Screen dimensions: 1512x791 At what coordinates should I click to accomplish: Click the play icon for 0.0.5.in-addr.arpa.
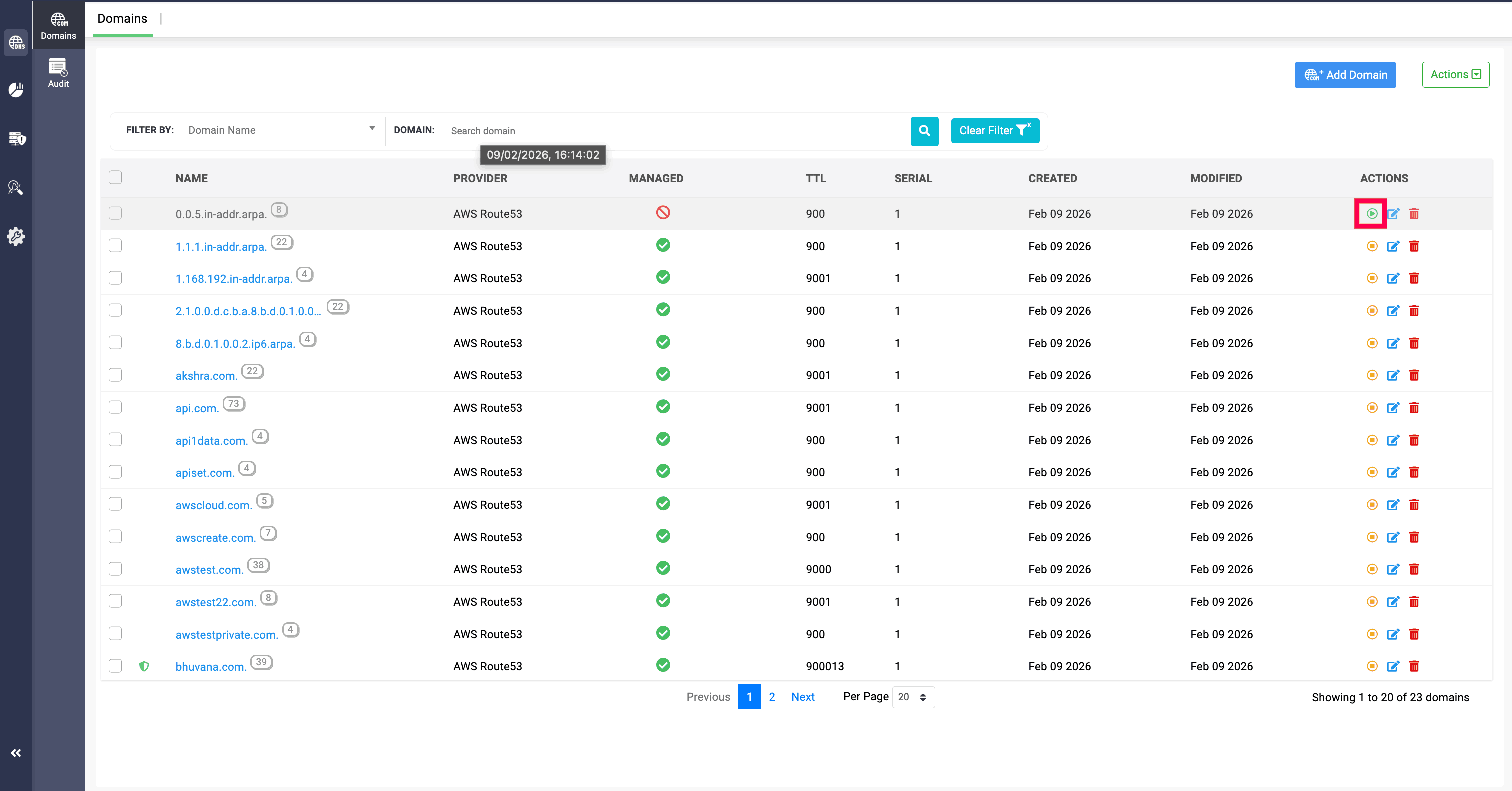pos(1371,213)
